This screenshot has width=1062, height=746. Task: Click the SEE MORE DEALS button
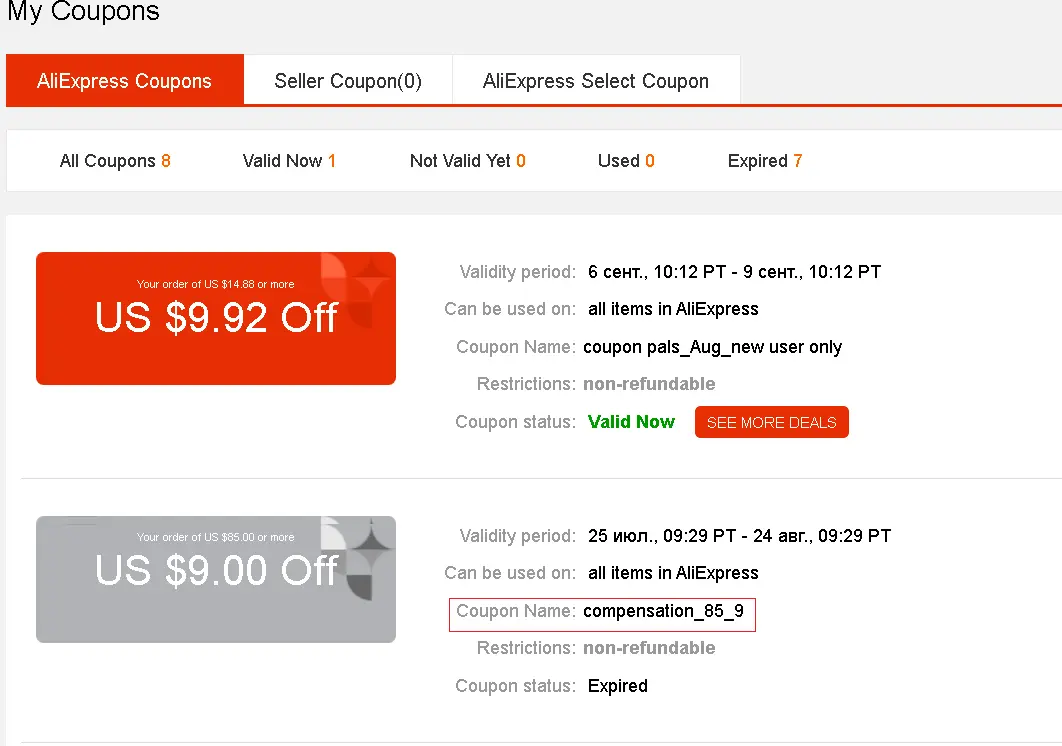pyautogui.click(x=771, y=422)
